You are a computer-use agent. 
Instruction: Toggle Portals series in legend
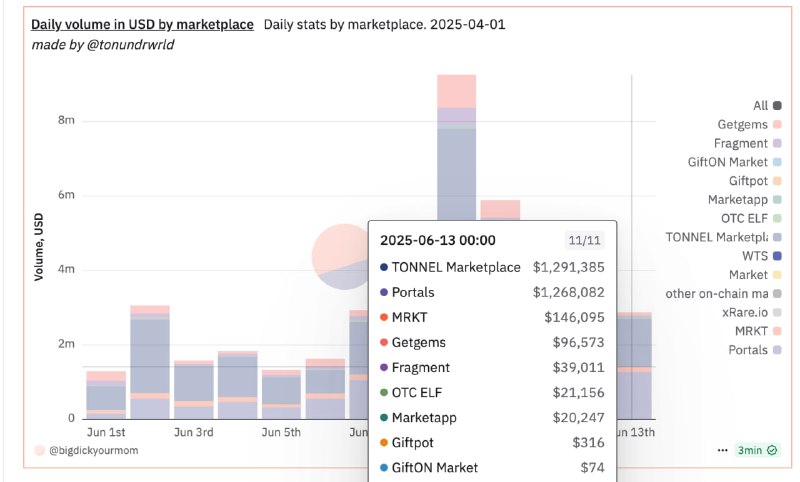pos(755,350)
